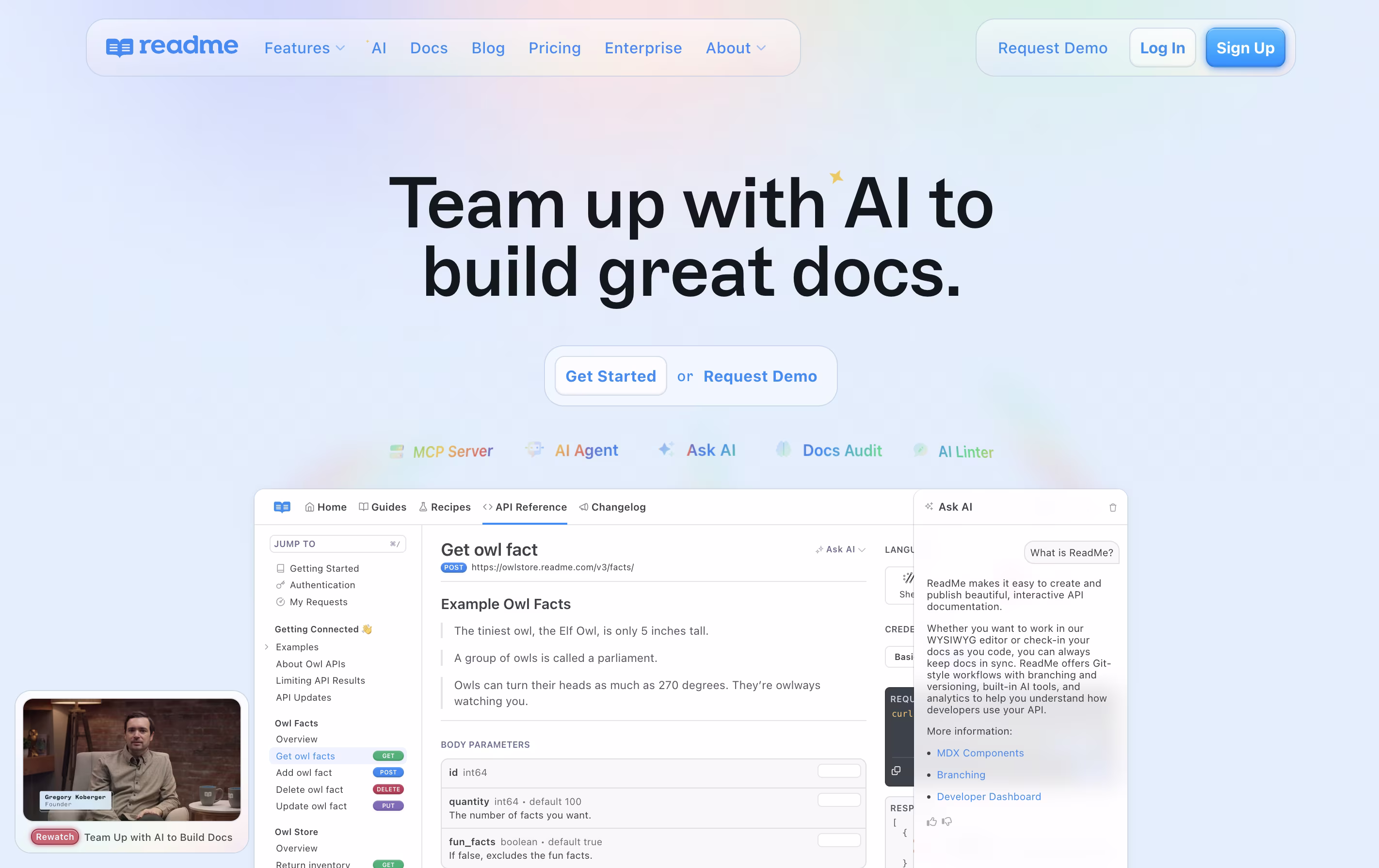Go to Docs in the navbar
Image resolution: width=1379 pixels, height=868 pixels.
[429, 48]
